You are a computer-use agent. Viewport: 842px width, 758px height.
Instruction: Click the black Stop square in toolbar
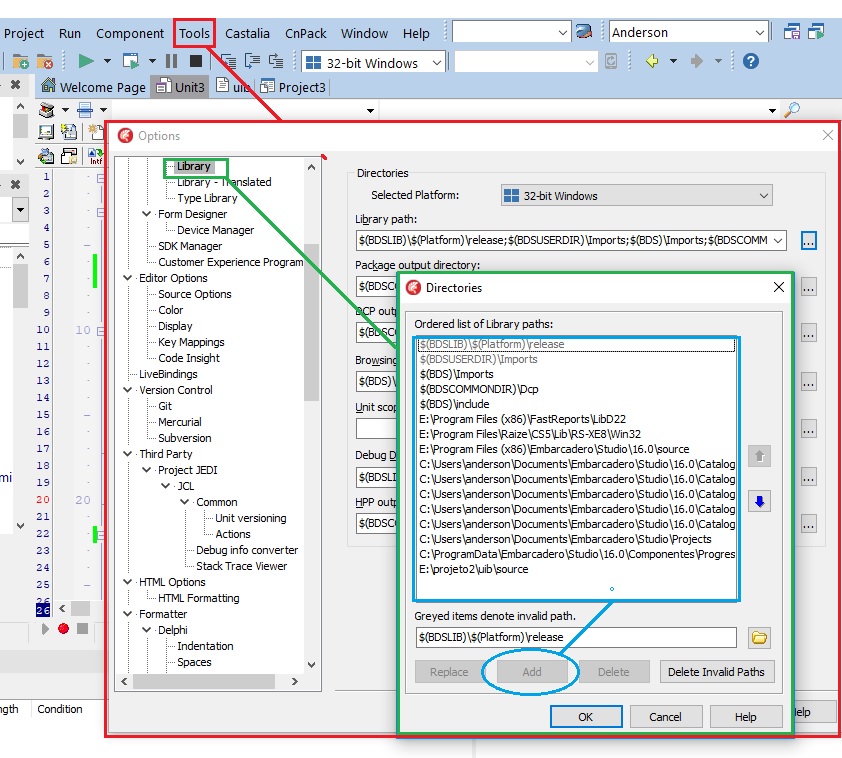click(196, 61)
